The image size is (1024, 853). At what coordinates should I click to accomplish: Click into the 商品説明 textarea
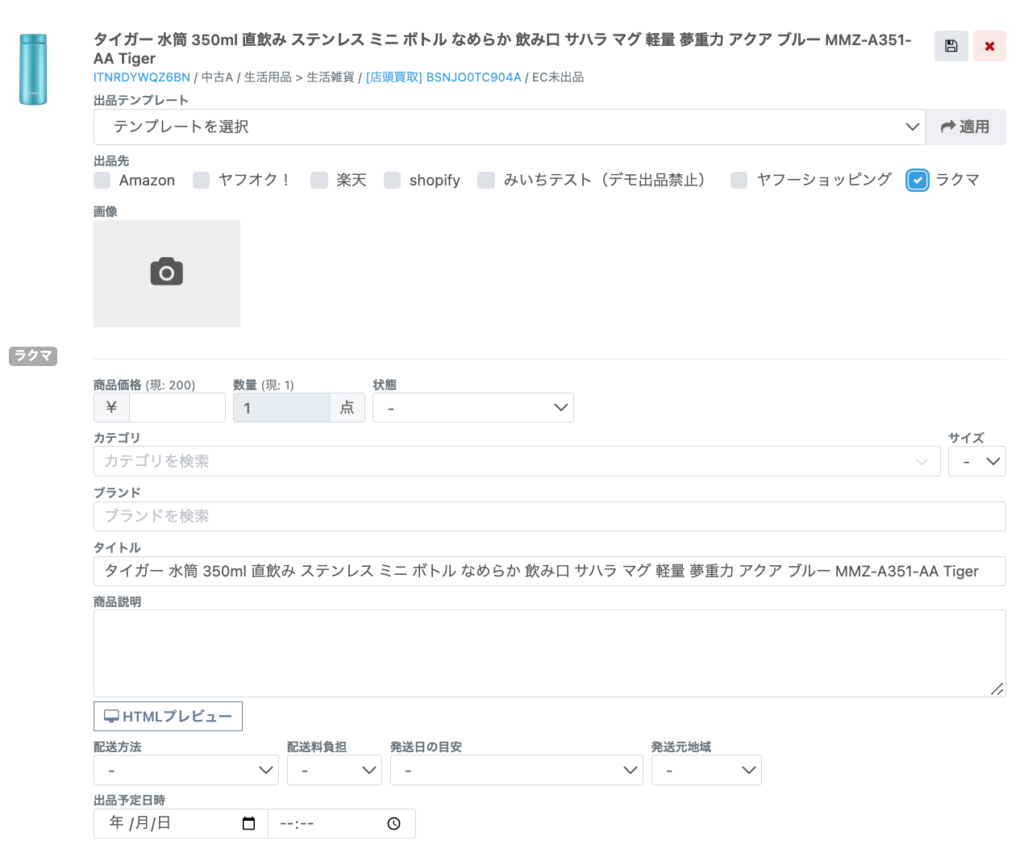549,653
